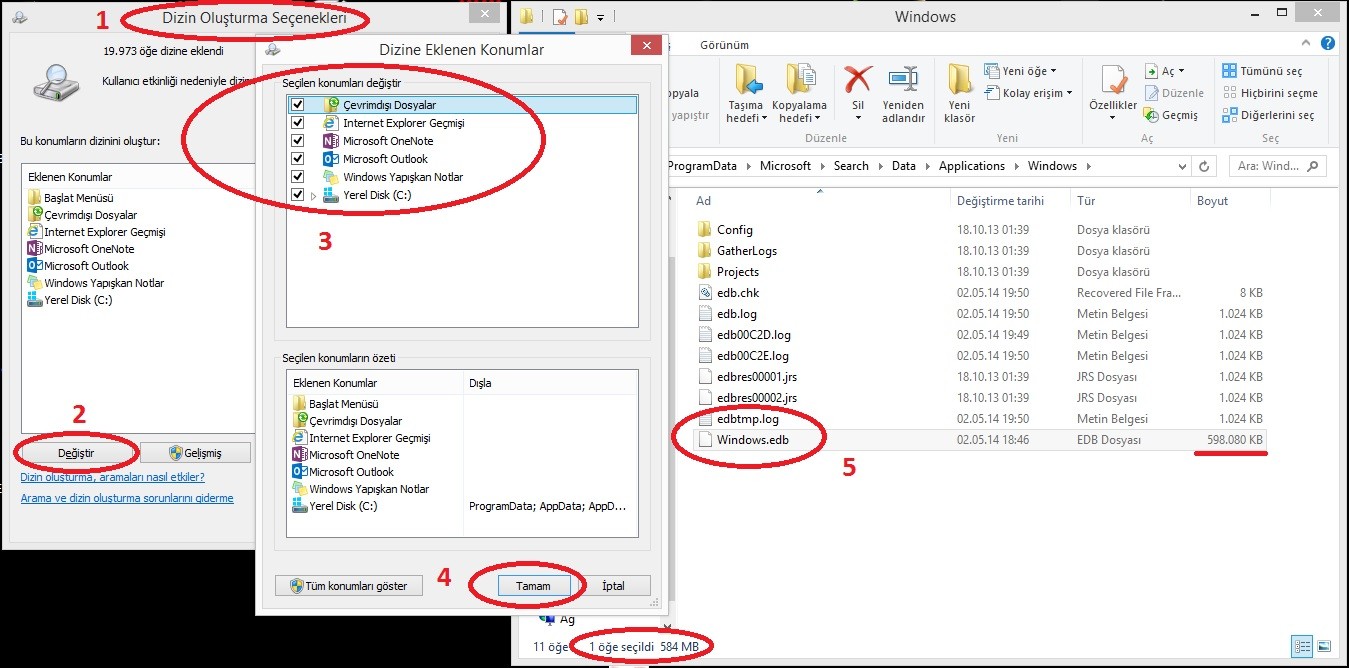Expand Yerel Disk (C:) tree arrow
1349x668 pixels.
click(x=313, y=196)
